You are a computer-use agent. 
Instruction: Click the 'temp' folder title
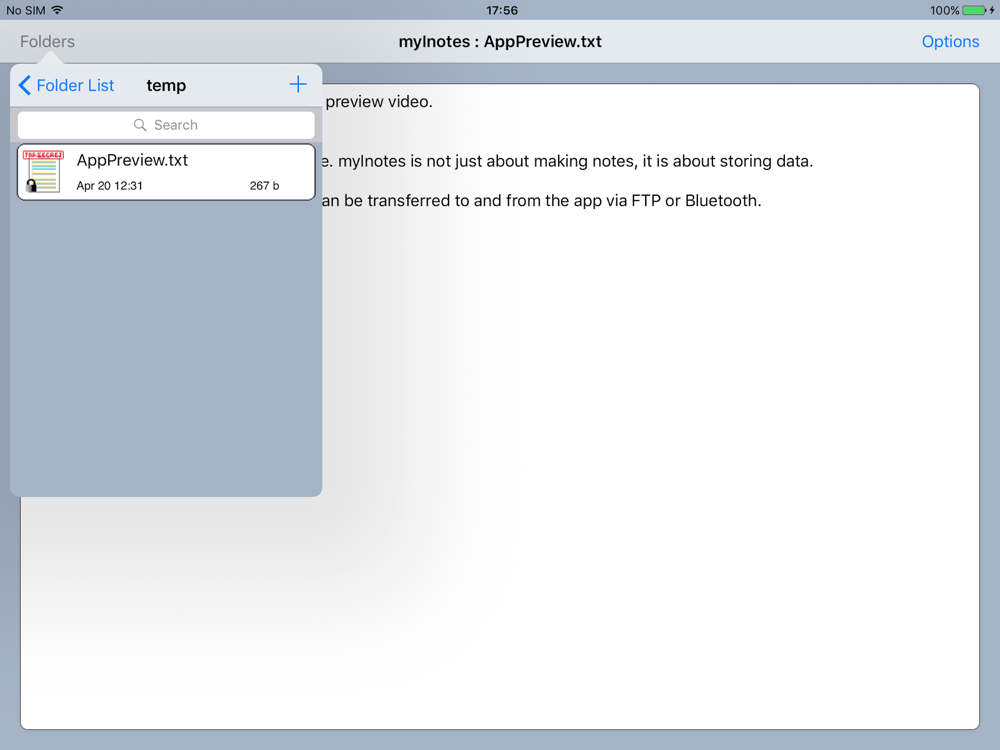tap(166, 86)
